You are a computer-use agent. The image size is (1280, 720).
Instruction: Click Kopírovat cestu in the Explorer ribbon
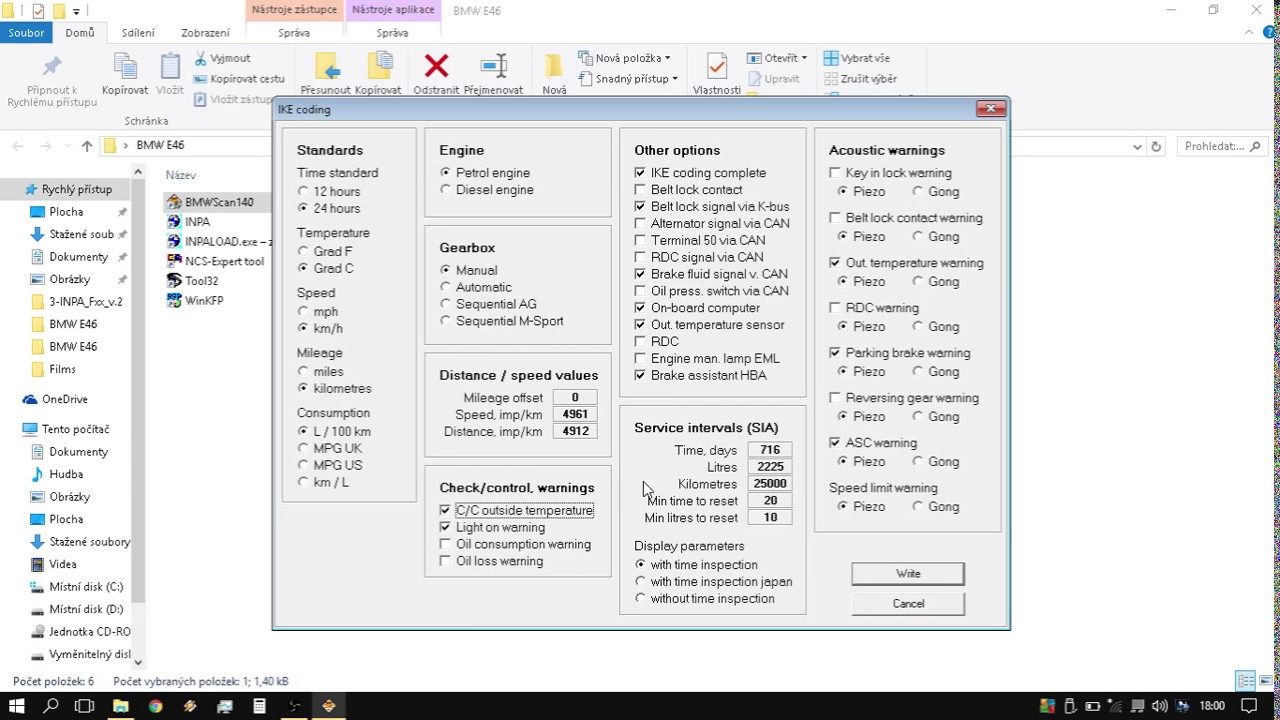point(240,79)
